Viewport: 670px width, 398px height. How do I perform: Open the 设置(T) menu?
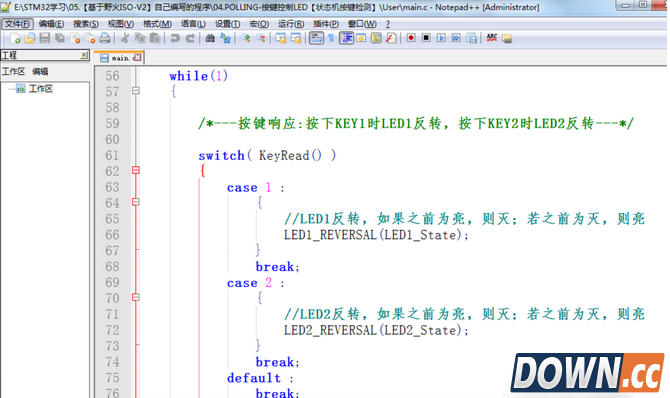coord(227,24)
